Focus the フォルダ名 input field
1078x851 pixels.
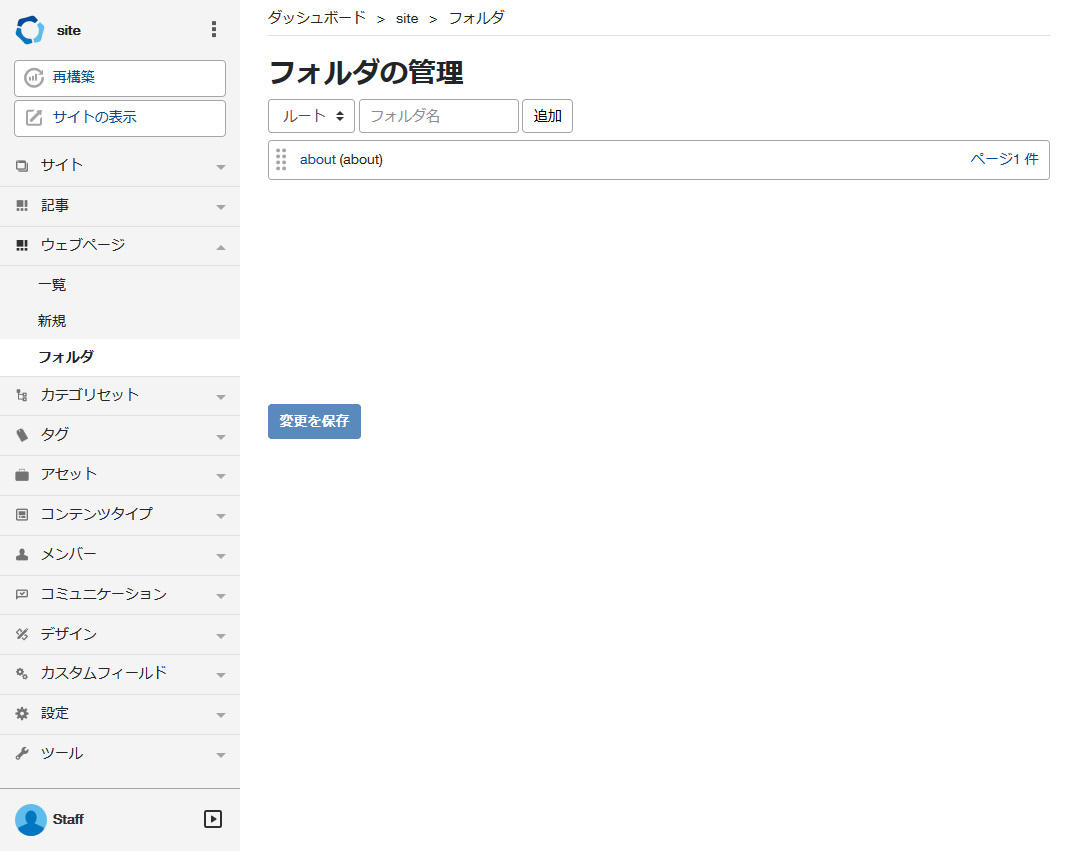[439, 116]
